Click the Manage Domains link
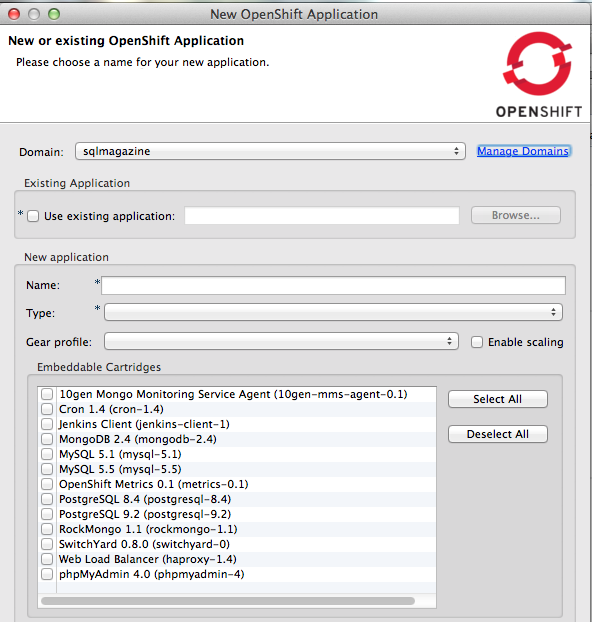The image size is (592, 622). point(523,151)
